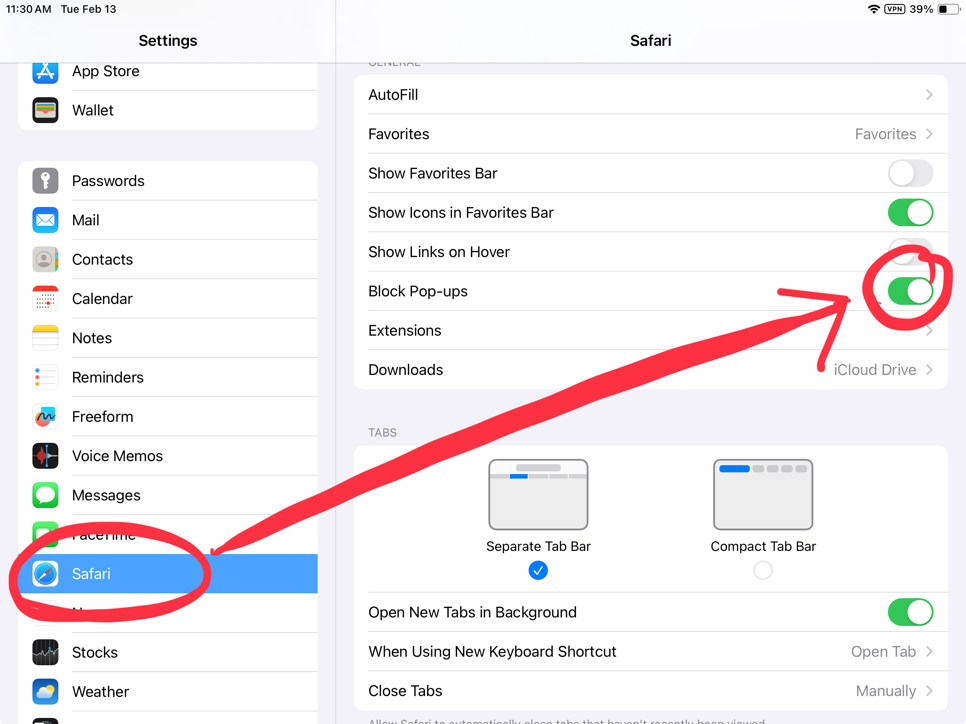Tap the Messages bubble icon
Image resolution: width=966 pixels, height=724 pixels.
pyautogui.click(x=45, y=495)
